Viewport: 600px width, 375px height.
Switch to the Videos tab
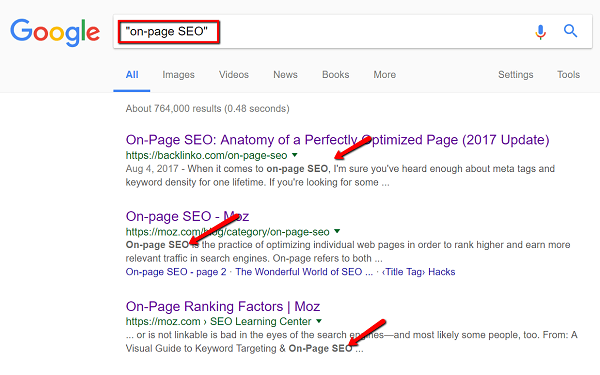234,75
